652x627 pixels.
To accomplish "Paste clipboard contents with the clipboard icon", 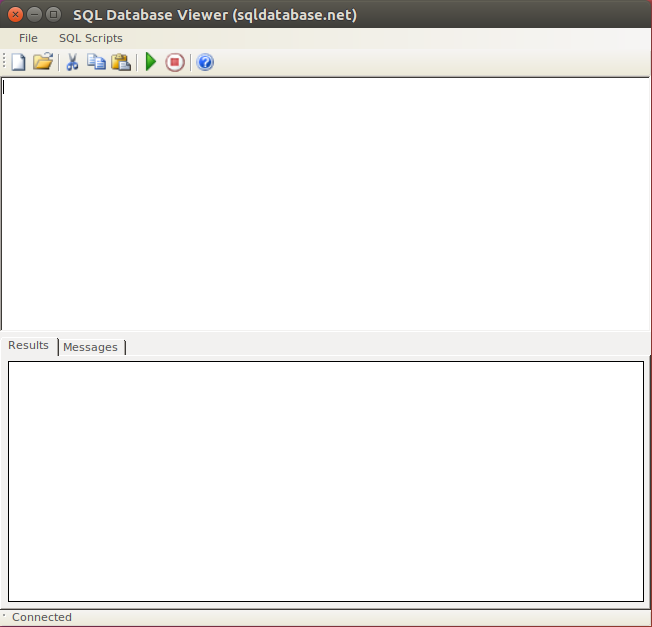I will point(121,62).
